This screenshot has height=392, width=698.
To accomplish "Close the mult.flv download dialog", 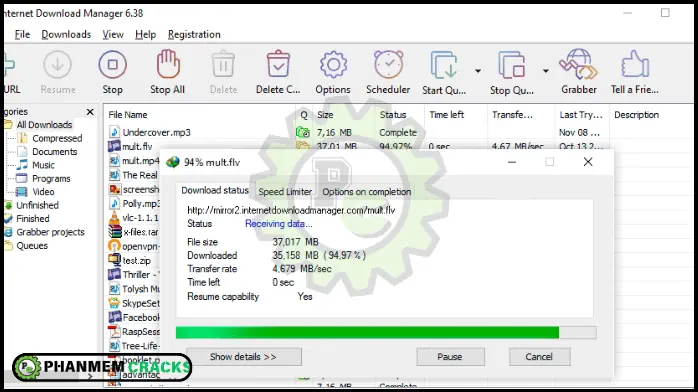I will tap(588, 162).
